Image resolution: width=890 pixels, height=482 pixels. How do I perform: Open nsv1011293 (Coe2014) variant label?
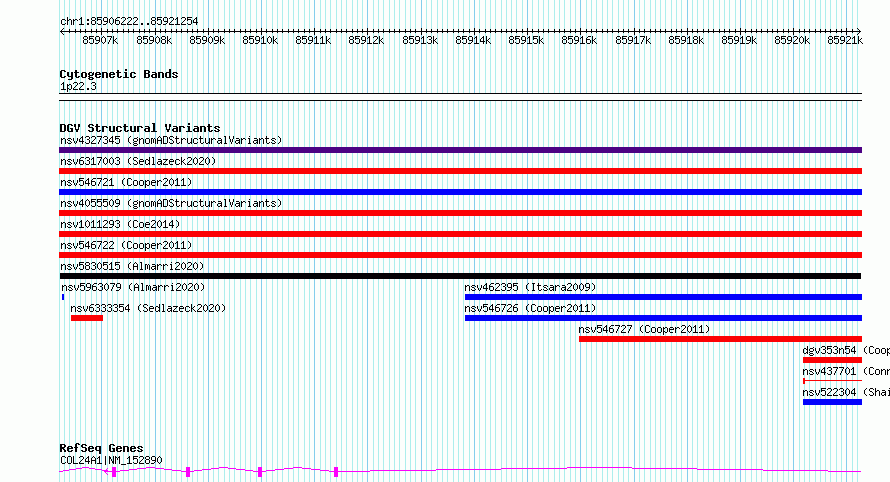point(120,224)
